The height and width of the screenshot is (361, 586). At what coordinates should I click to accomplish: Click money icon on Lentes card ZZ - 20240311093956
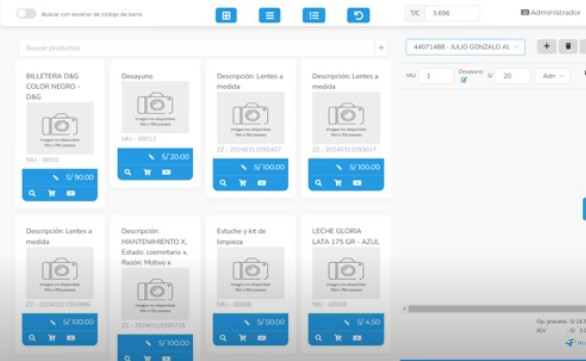(71, 338)
